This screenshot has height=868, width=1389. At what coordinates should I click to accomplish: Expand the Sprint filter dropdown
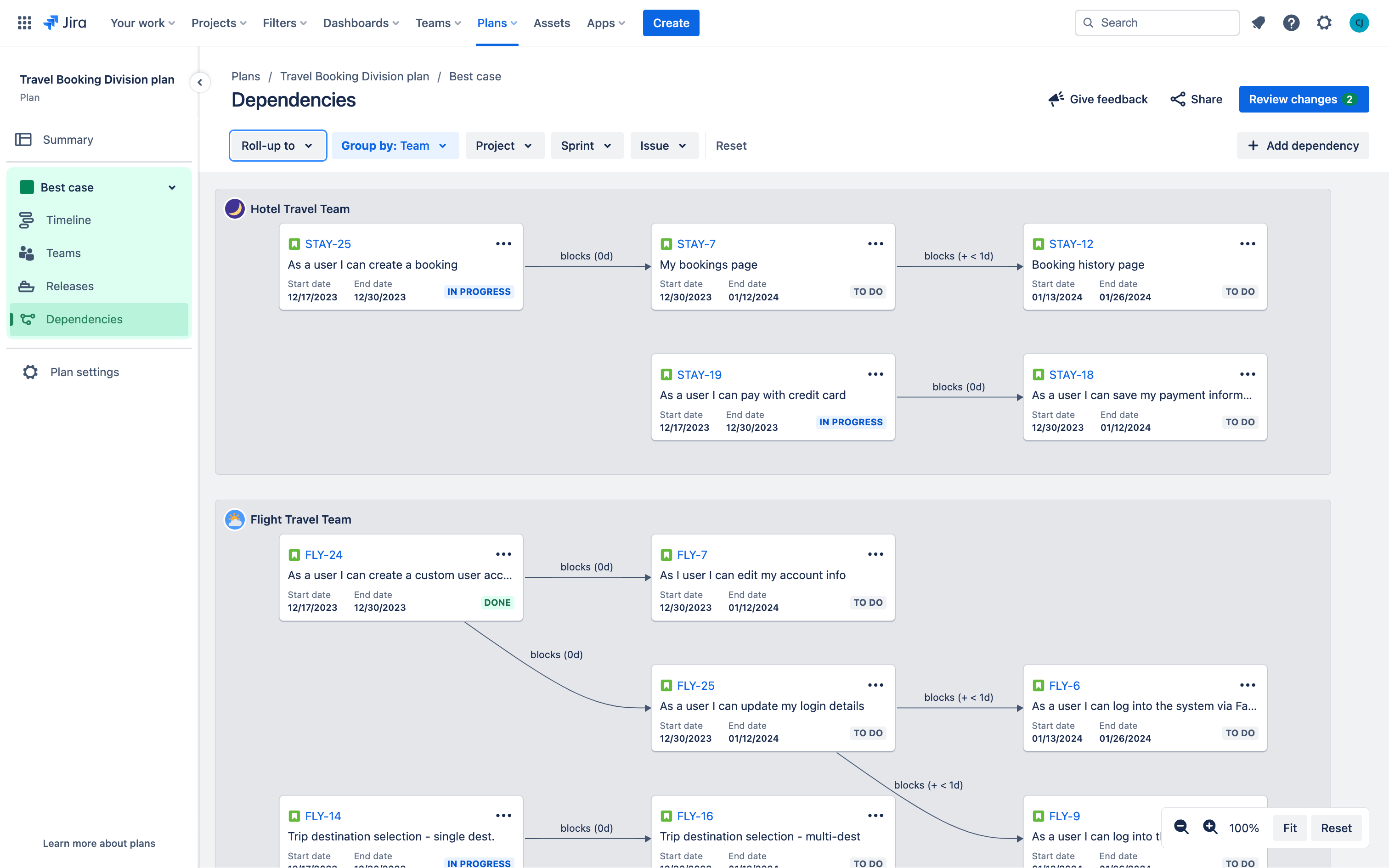[585, 146]
